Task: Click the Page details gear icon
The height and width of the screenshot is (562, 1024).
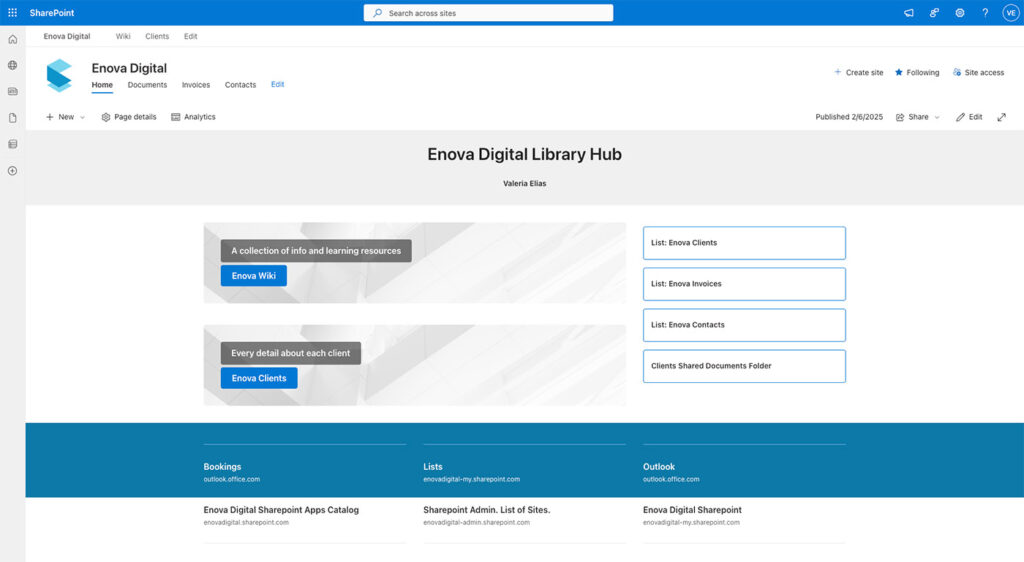Action: pyautogui.click(x=106, y=117)
